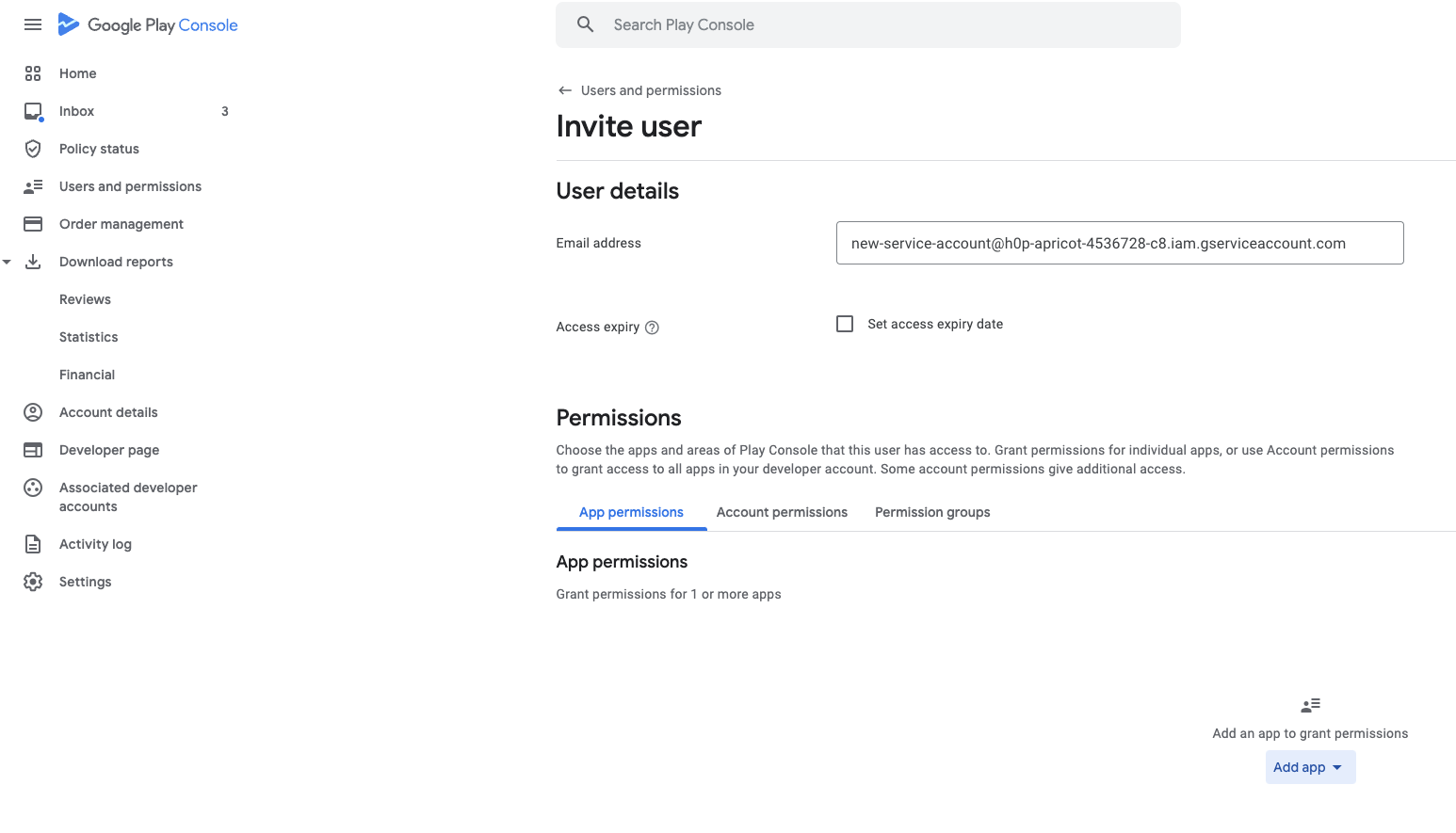Select the App permissions tab
1456x833 pixels.
click(x=631, y=512)
